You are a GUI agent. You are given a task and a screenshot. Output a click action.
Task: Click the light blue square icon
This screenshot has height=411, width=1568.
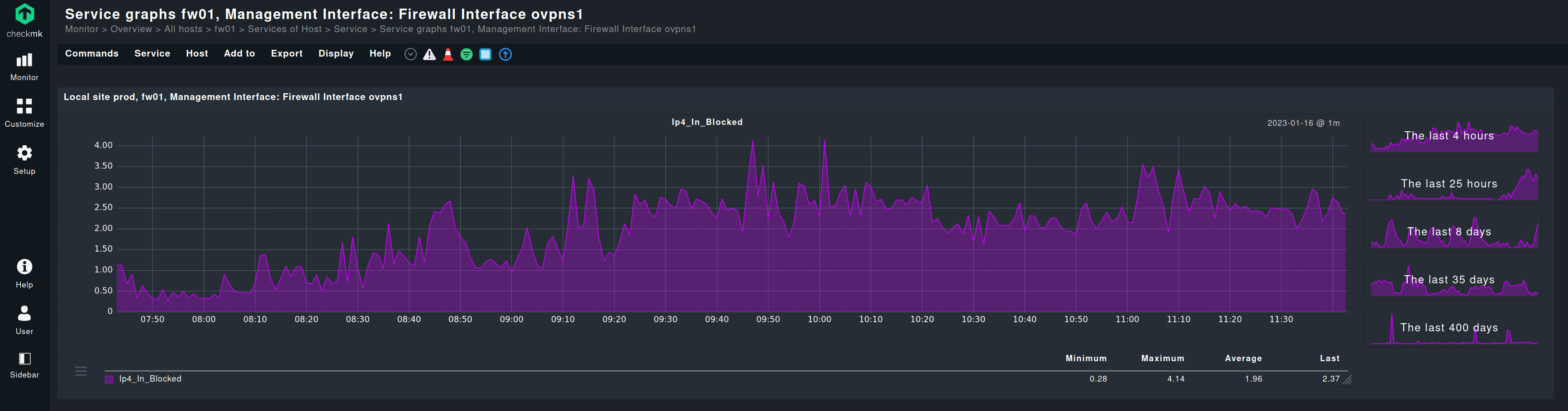tap(485, 54)
